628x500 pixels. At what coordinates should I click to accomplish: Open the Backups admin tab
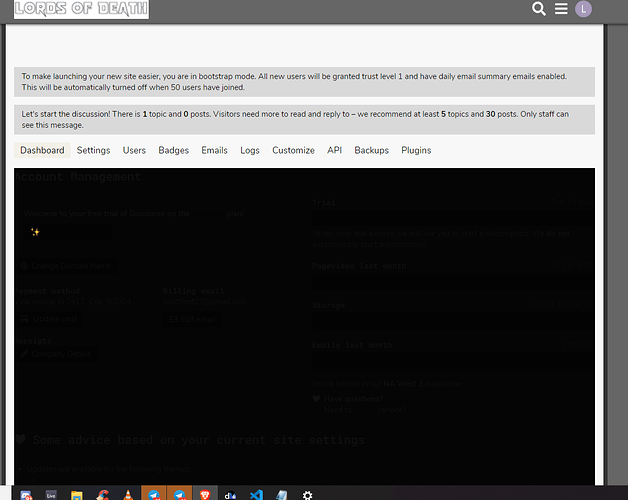click(x=371, y=150)
